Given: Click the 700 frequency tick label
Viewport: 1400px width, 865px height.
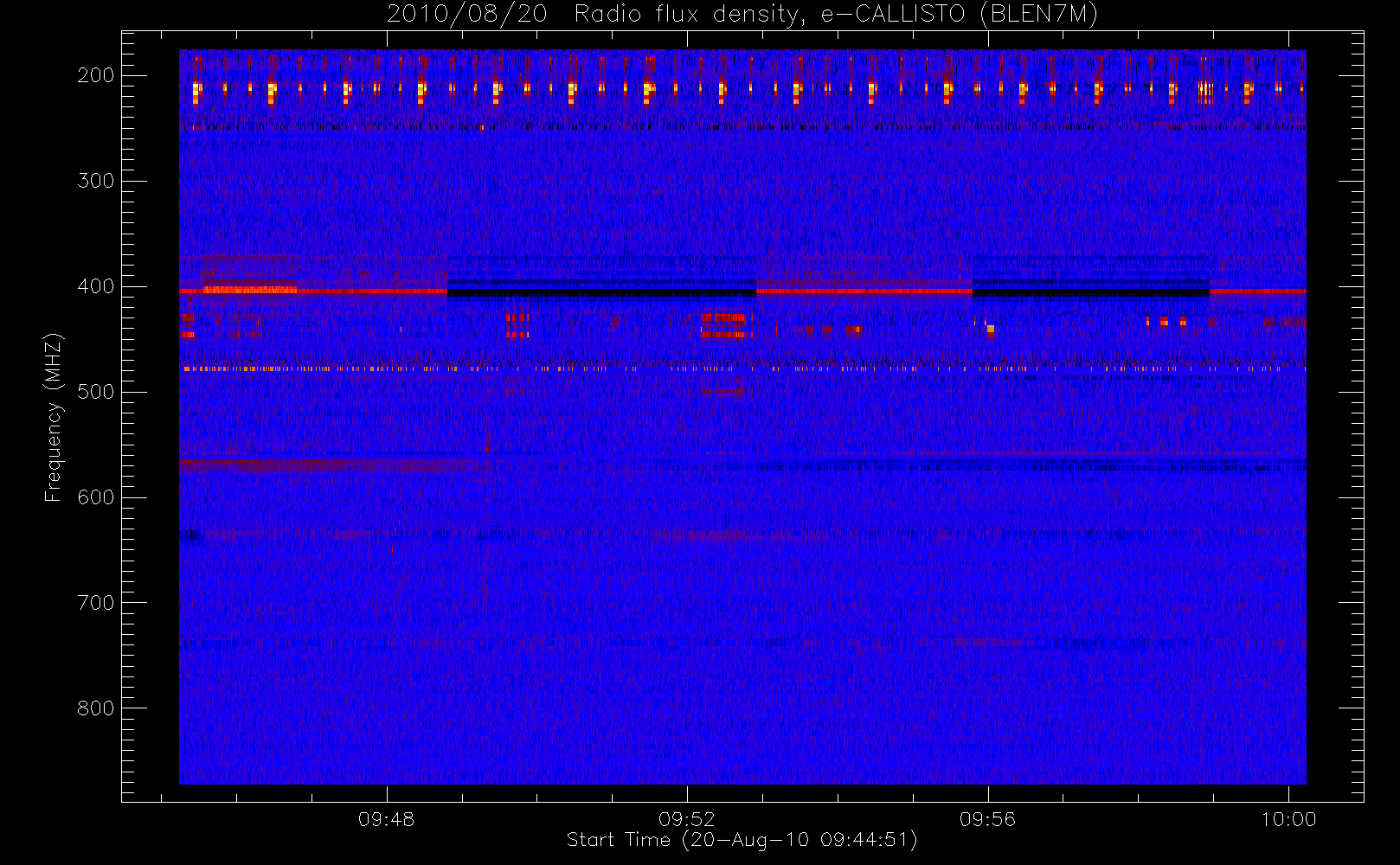Looking at the screenshot, I should (x=96, y=603).
